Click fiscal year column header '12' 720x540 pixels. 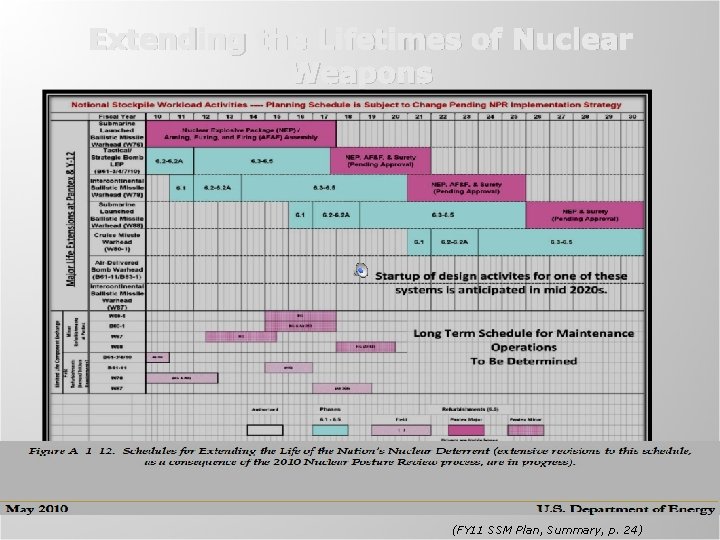205,117
